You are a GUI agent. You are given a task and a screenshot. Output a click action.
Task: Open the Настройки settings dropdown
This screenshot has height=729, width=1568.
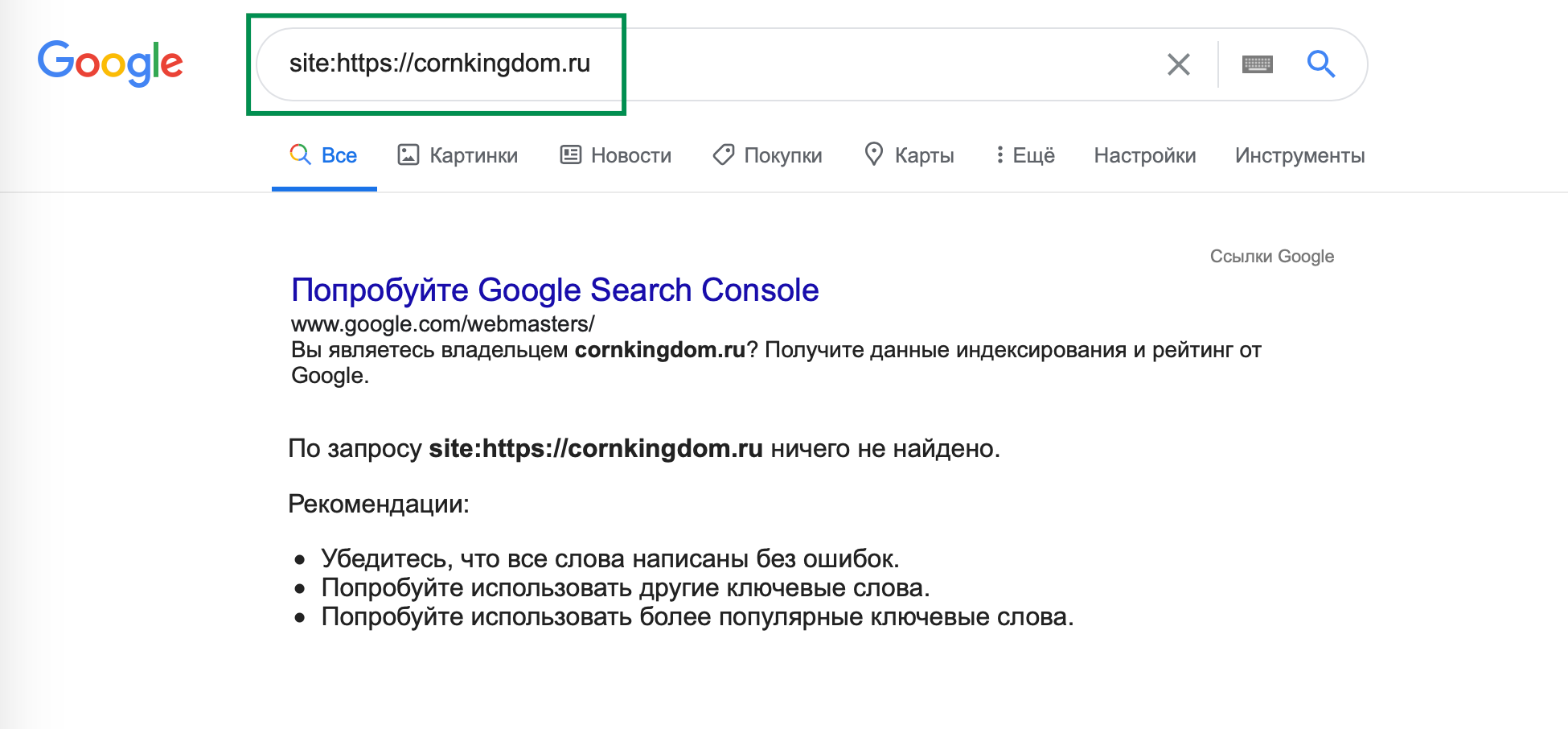coord(1144,155)
